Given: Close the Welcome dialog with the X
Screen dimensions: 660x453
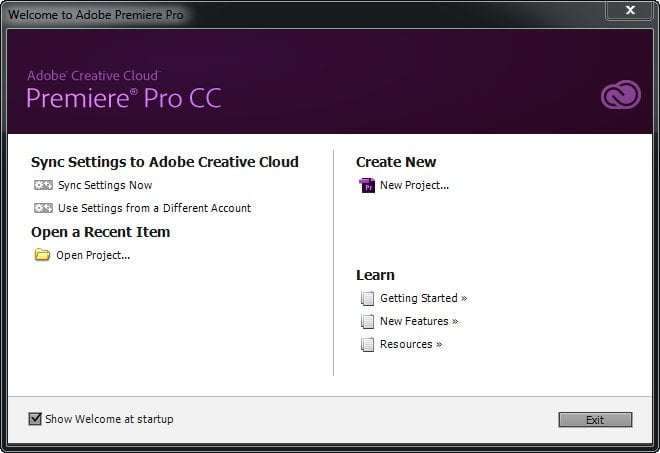Looking at the screenshot, I should [630, 10].
